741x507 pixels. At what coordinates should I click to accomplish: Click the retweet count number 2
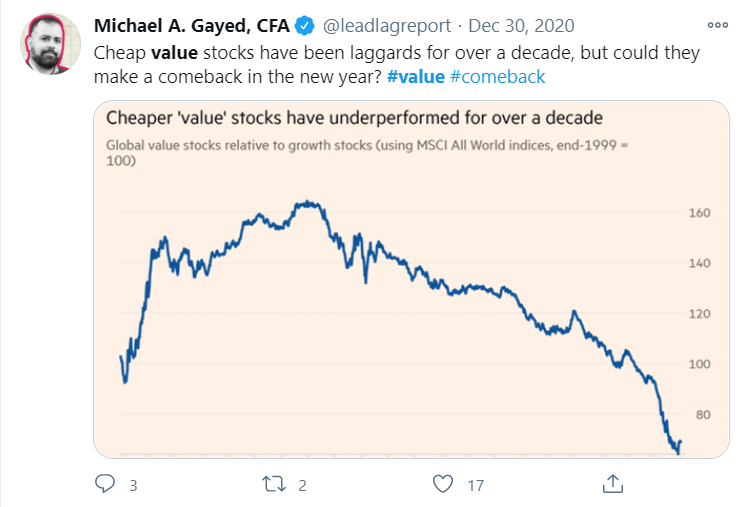[x=302, y=485]
